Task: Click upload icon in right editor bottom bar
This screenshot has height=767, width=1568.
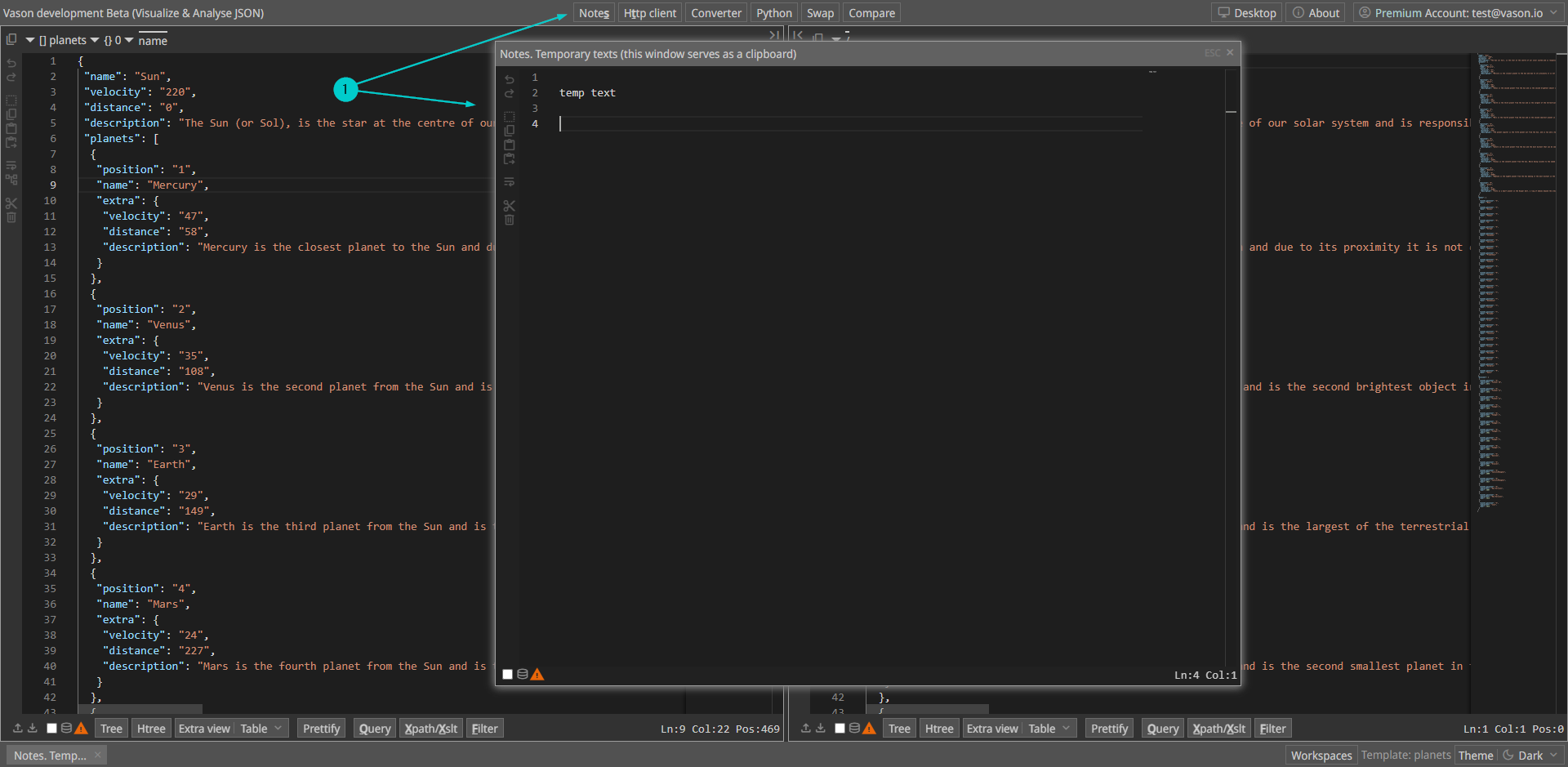Action: pos(806,728)
